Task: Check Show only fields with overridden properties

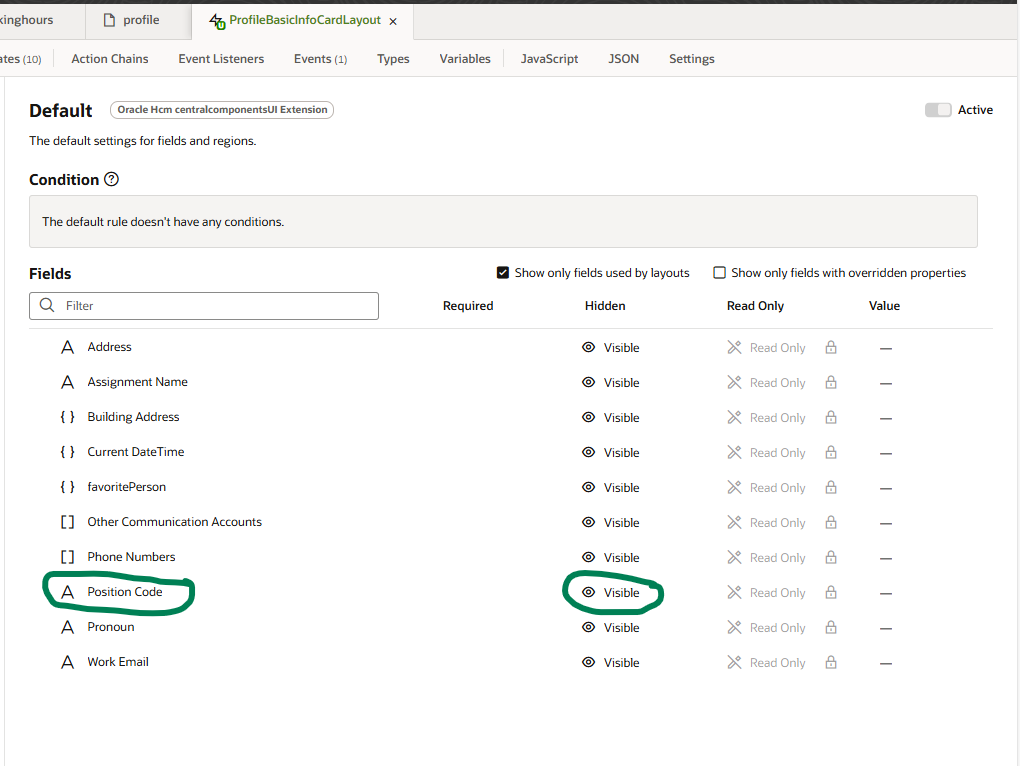Action: pos(719,272)
